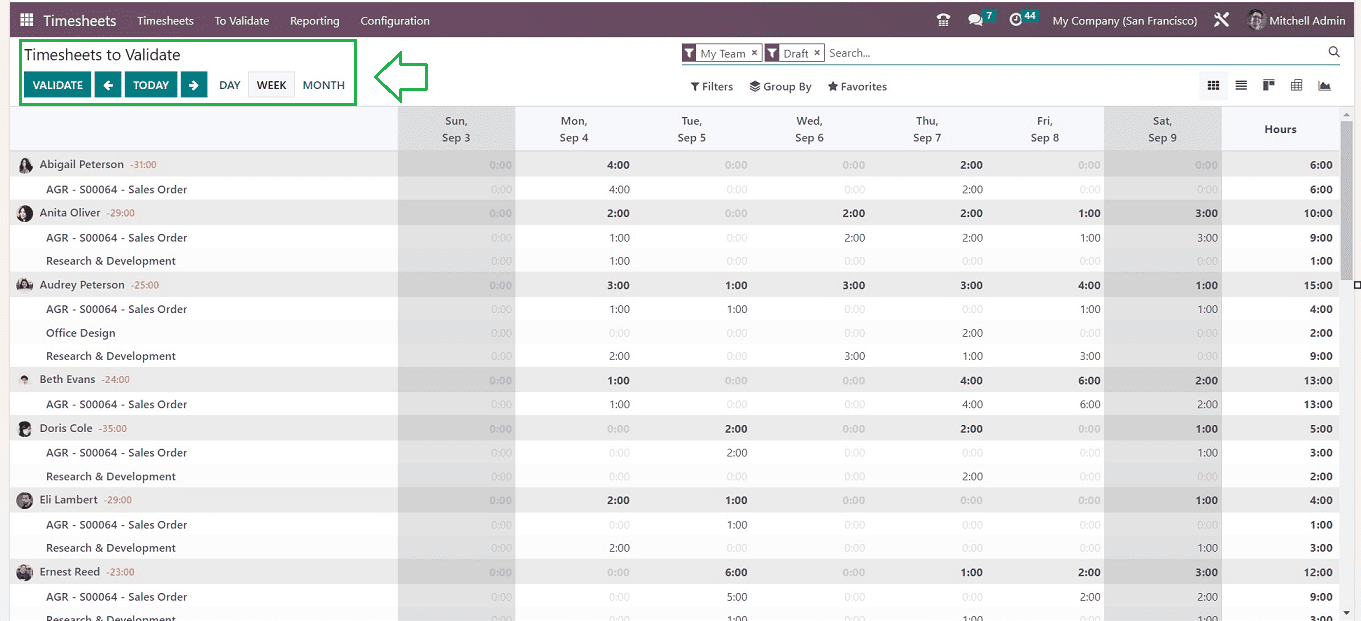
Task: Click the Validate button
Action: point(58,85)
